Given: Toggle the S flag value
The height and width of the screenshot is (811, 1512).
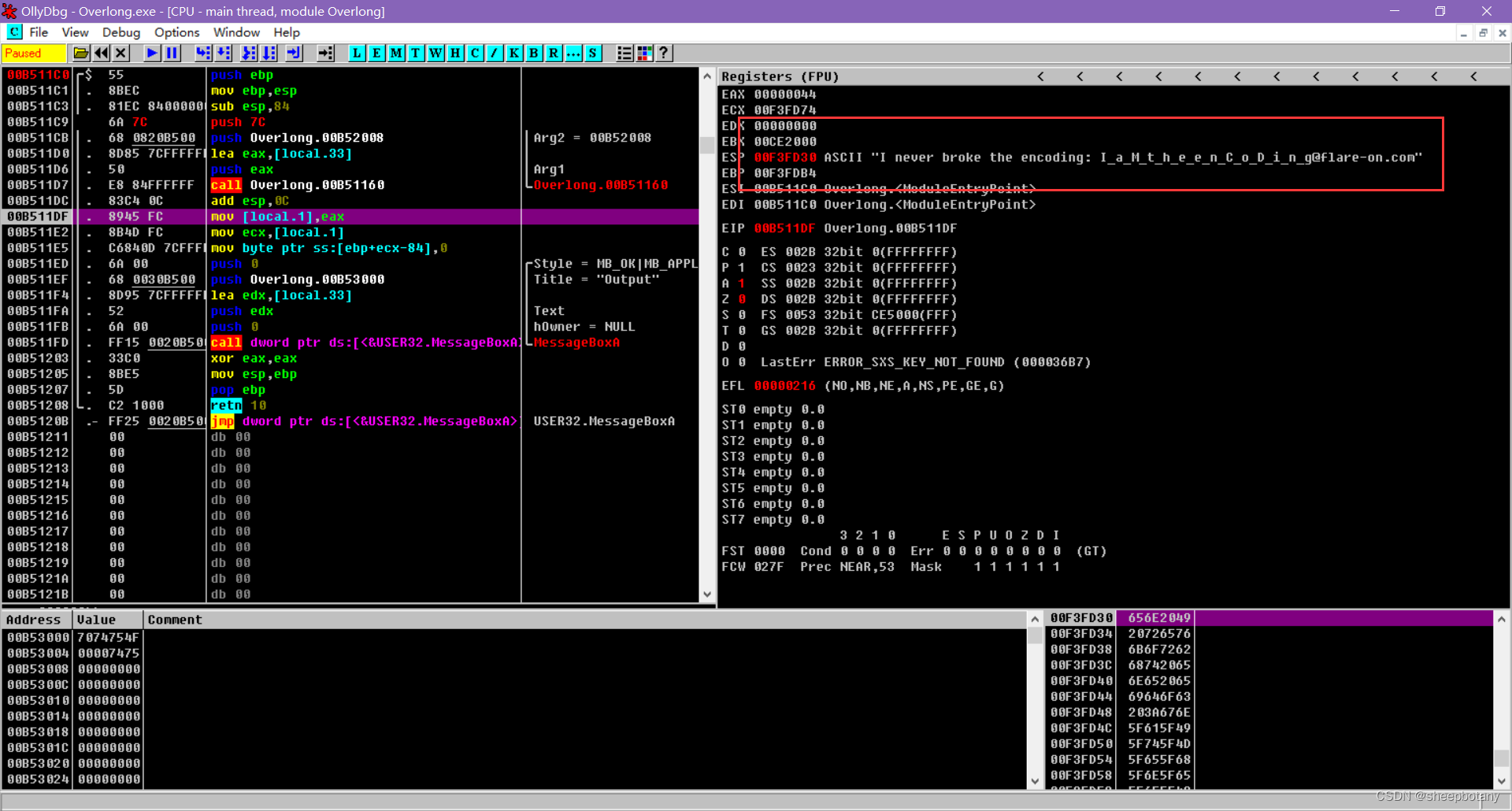Looking at the screenshot, I should pyautogui.click(x=742, y=315).
